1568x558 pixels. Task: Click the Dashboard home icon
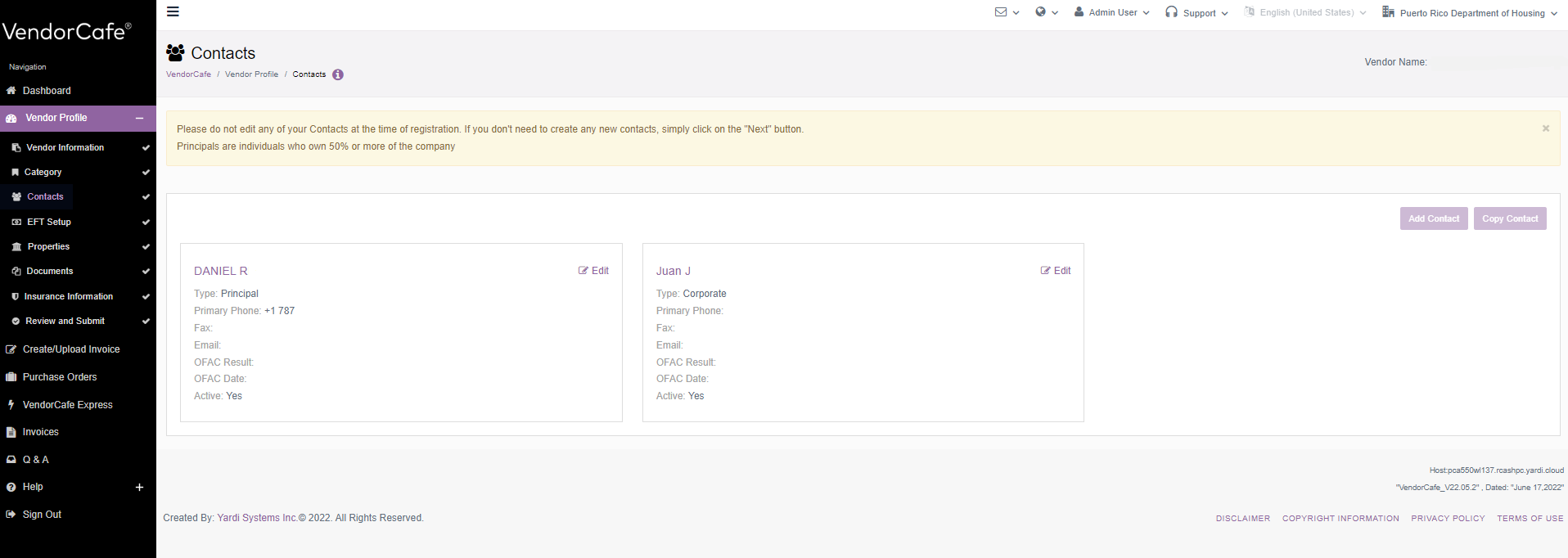pyautogui.click(x=11, y=91)
